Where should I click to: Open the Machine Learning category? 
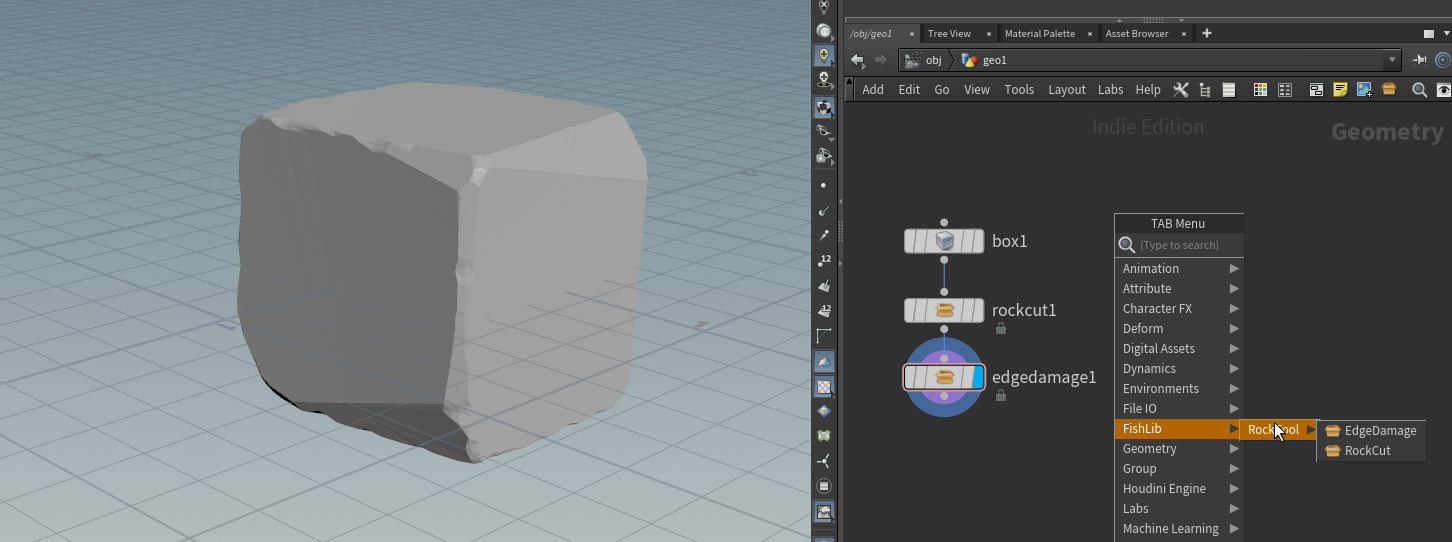coord(1180,528)
